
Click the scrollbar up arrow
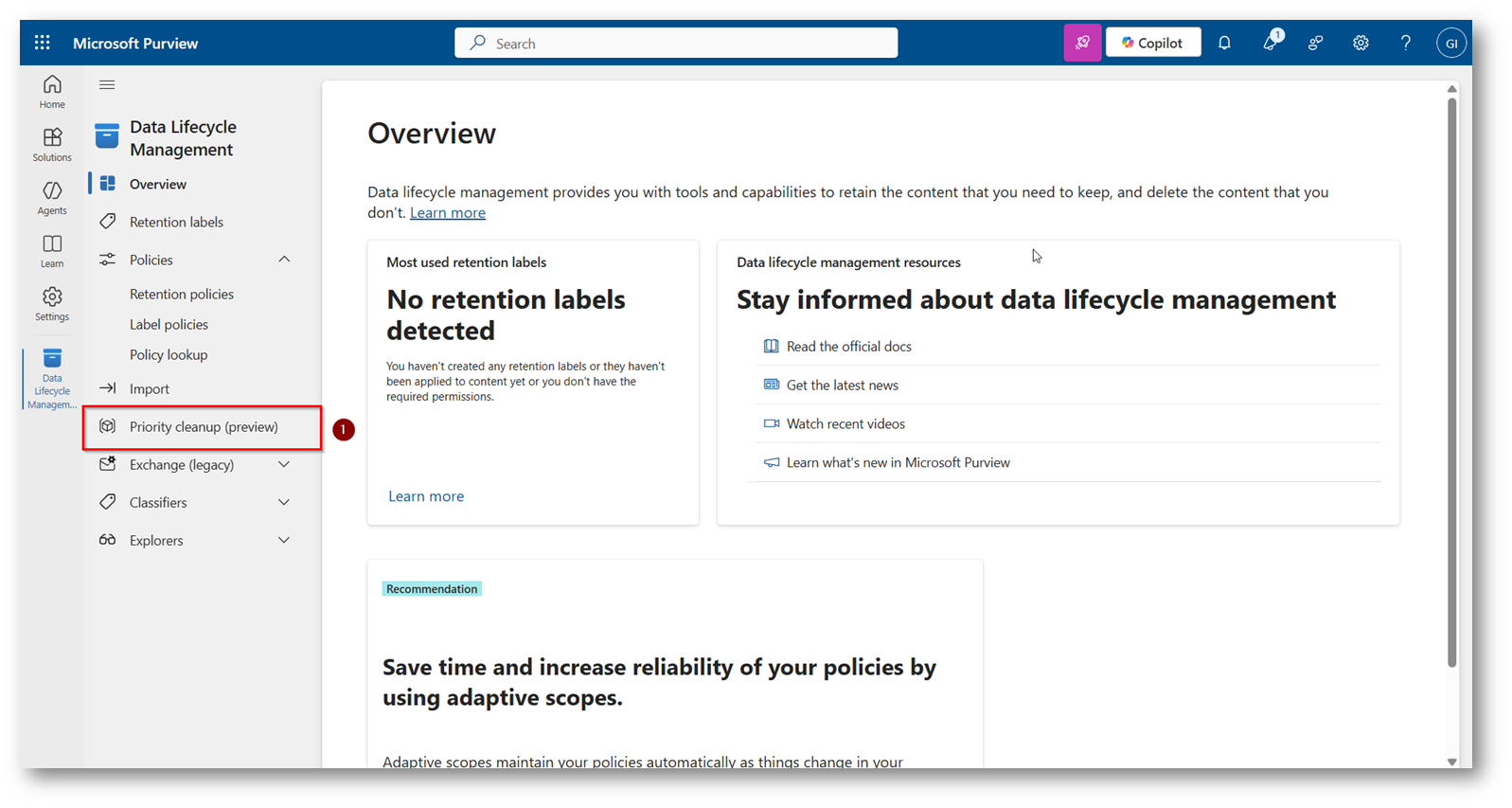click(x=1451, y=88)
